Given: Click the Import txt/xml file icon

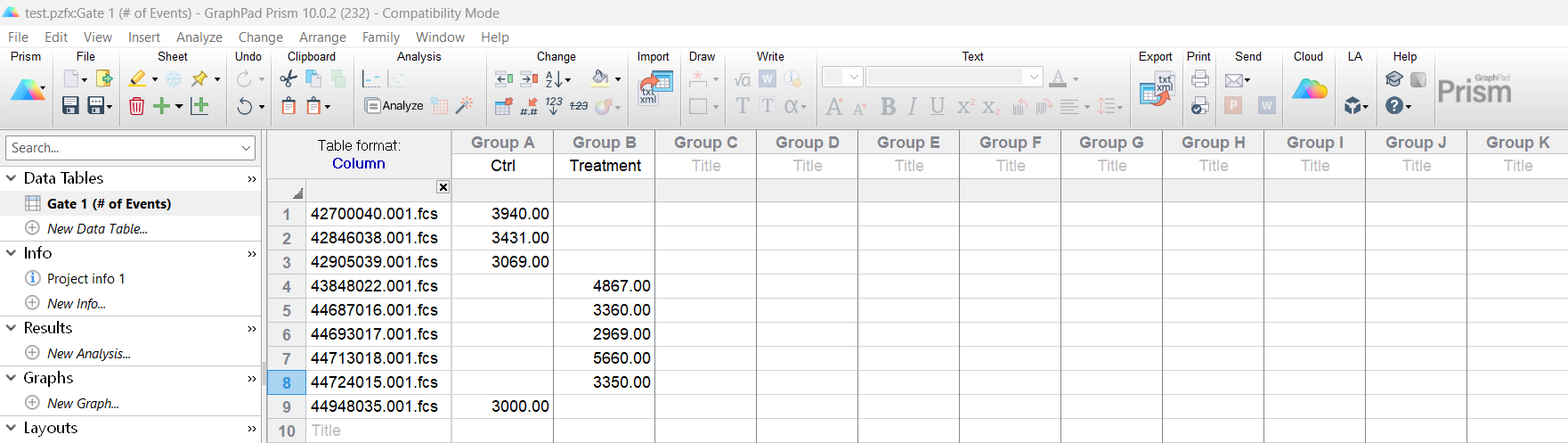Looking at the screenshot, I should coord(654,89).
